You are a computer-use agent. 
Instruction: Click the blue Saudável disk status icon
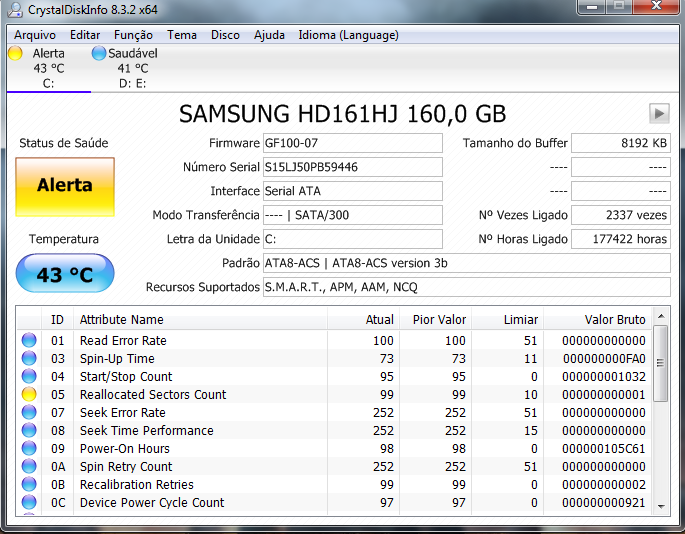coord(98,53)
